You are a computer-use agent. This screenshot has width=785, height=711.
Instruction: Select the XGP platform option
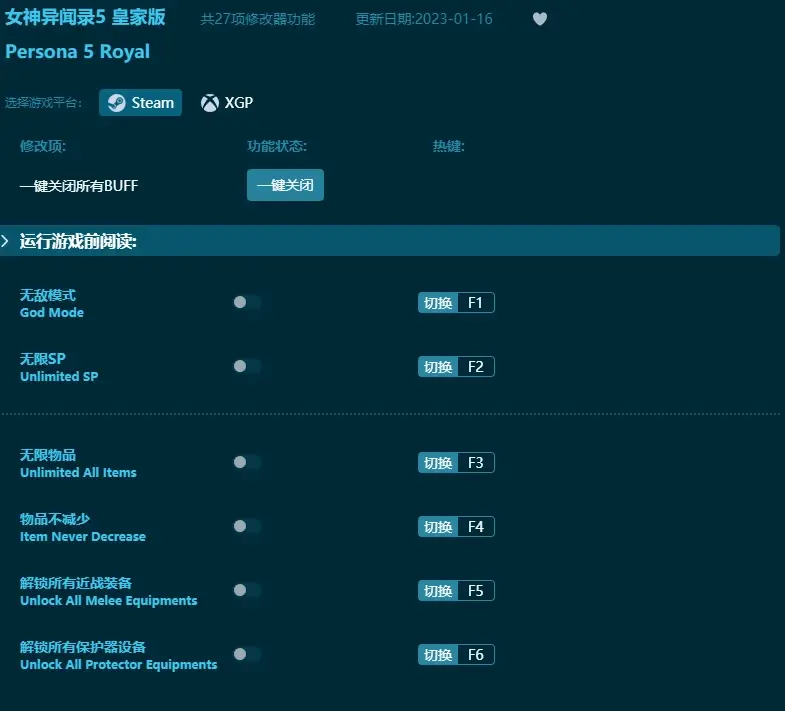click(227, 103)
